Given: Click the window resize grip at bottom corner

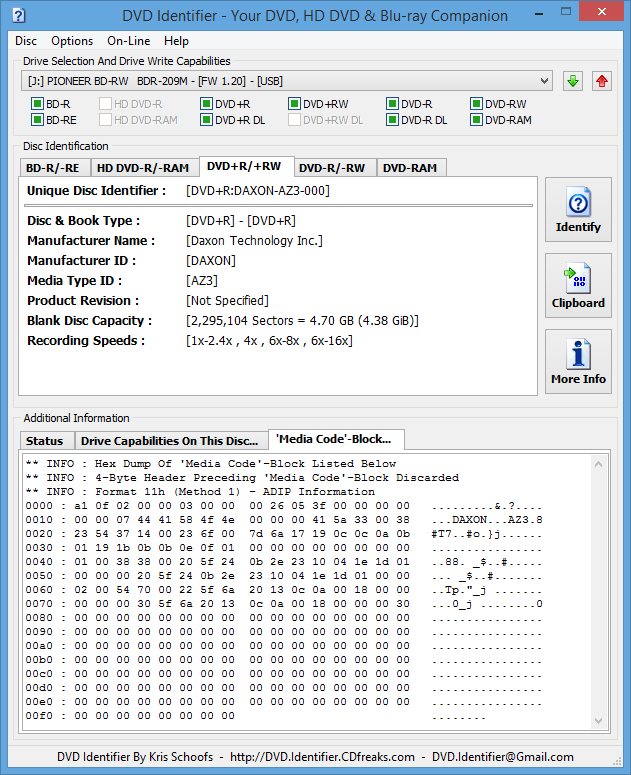Looking at the screenshot, I should click(x=617, y=760).
